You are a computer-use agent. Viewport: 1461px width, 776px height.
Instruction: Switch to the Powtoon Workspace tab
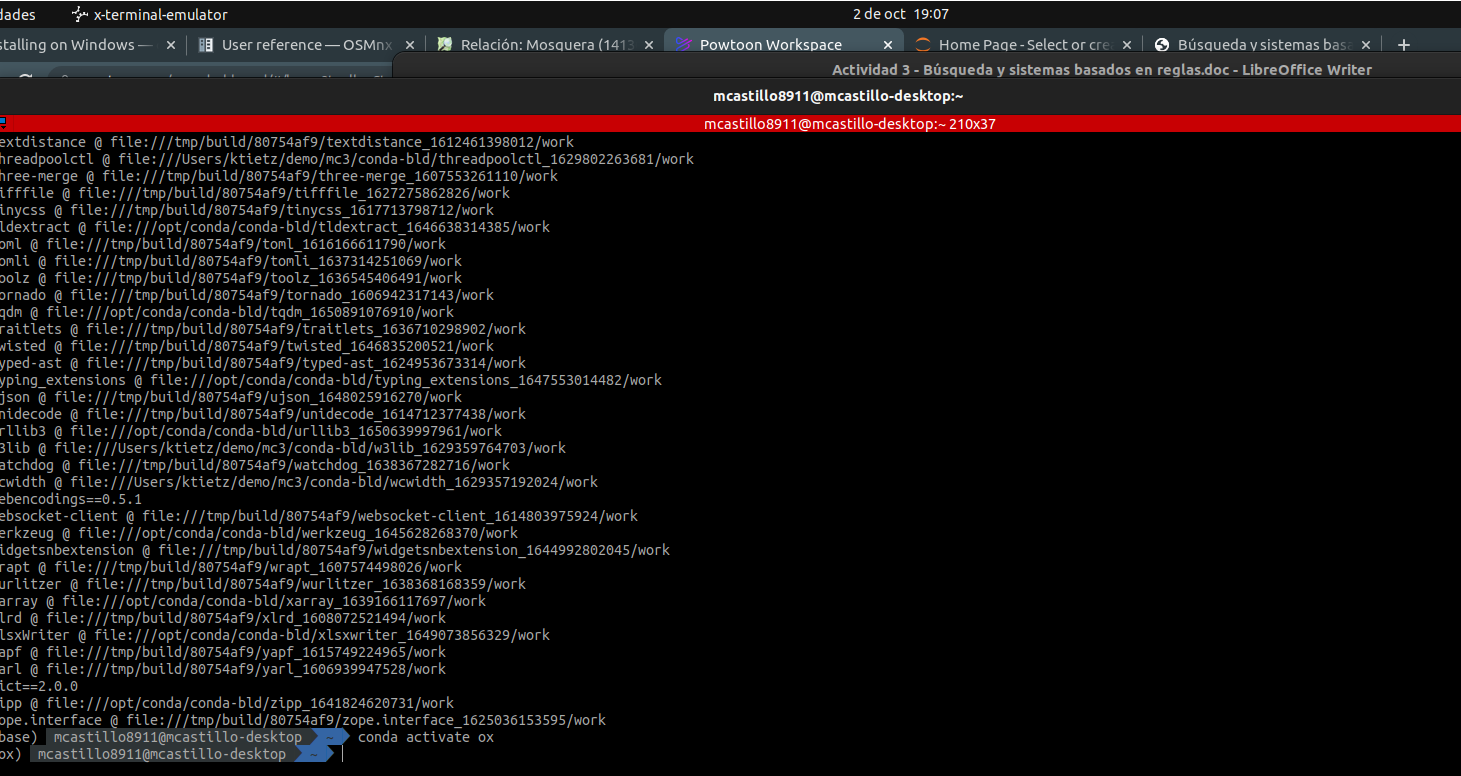click(x=780, y=44)
